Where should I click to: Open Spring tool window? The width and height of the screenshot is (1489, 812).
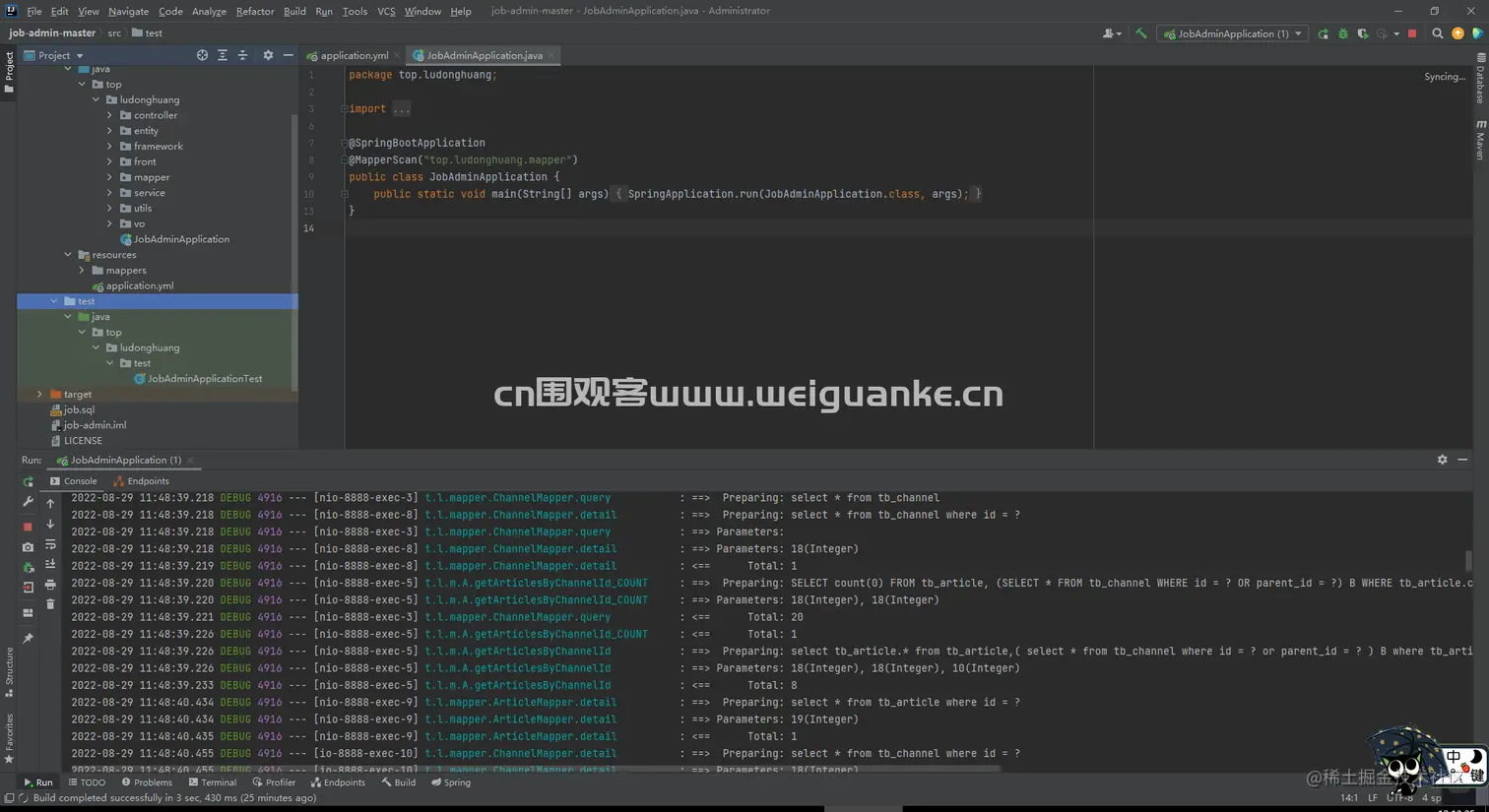(451, 782)
